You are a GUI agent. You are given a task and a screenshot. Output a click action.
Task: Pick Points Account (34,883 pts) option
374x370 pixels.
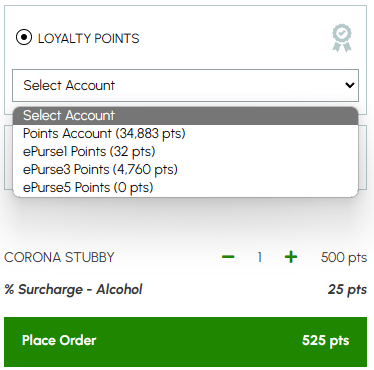[x=185, y=134]
